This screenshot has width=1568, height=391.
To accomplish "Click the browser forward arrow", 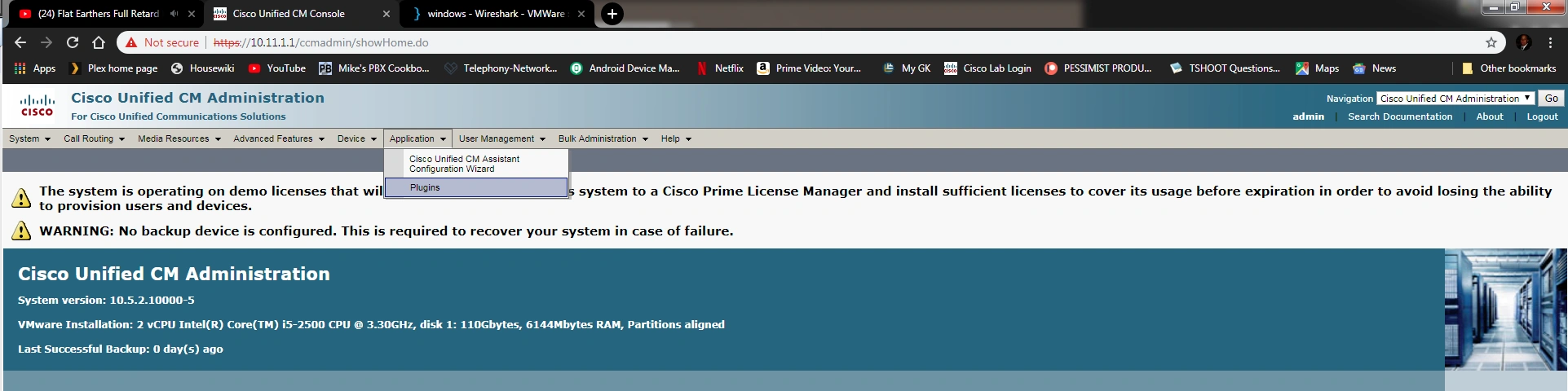I will tap(46, 42).
